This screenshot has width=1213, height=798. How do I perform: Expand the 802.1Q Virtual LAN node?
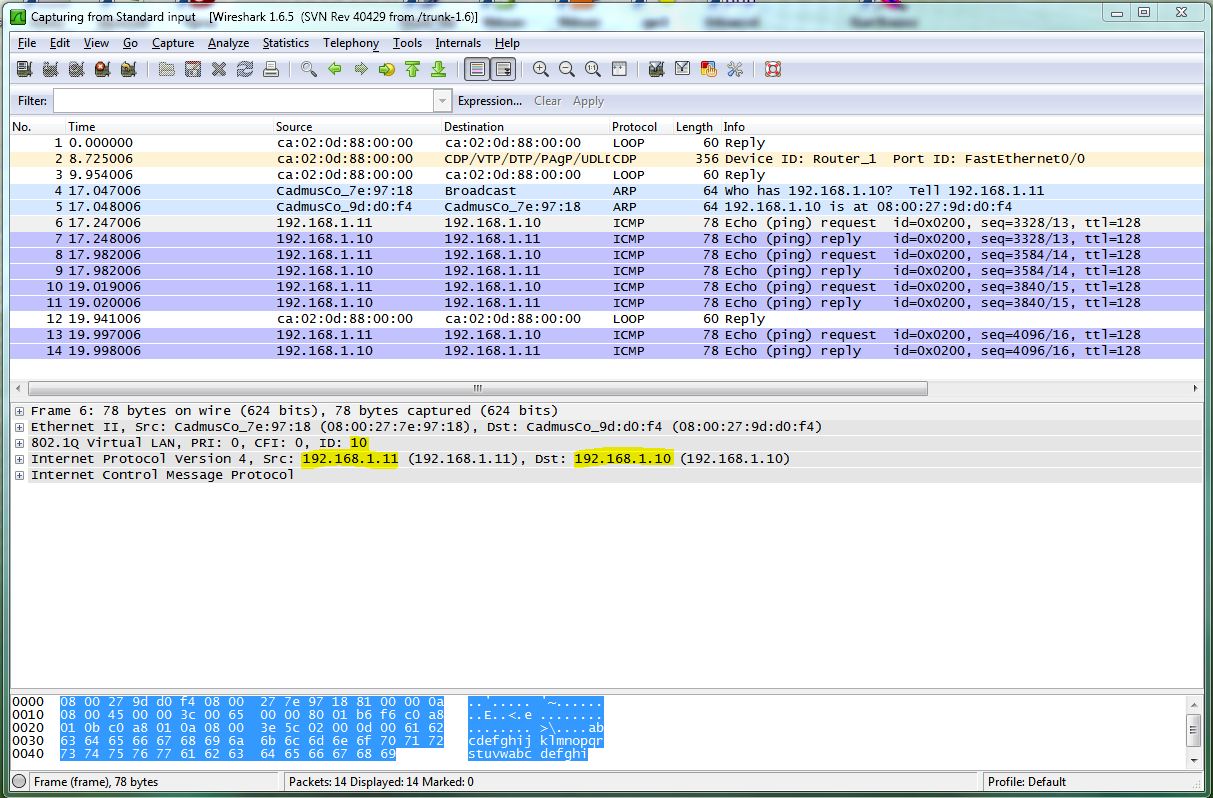point(20,443)
